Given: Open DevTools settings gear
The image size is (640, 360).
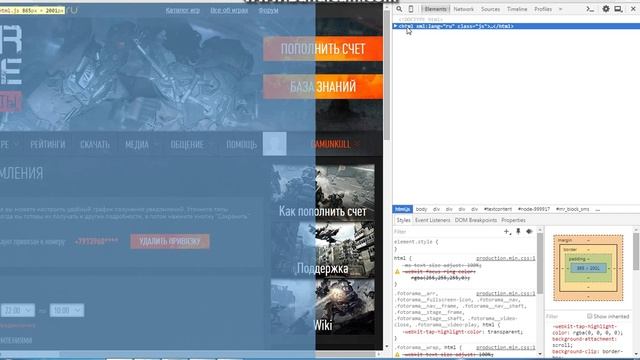Looking at the screenshot, I should pyautogui.click(x=606, y=9).
